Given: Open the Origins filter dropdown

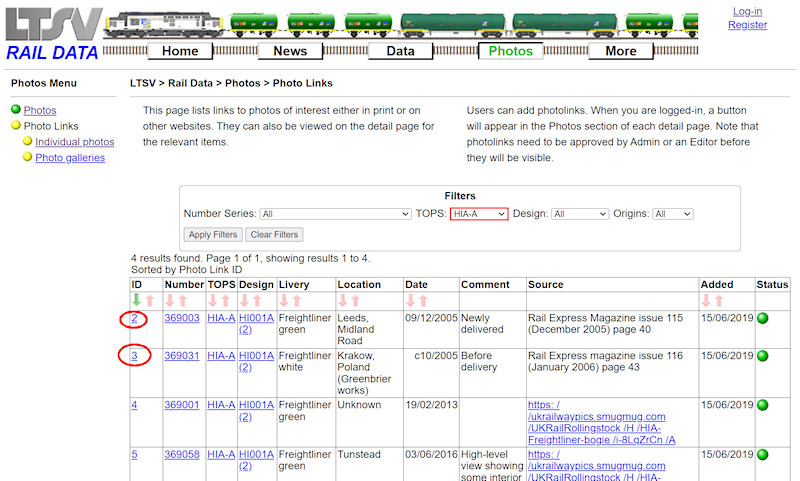Looking at the screenshot, I should click(673, 214).
